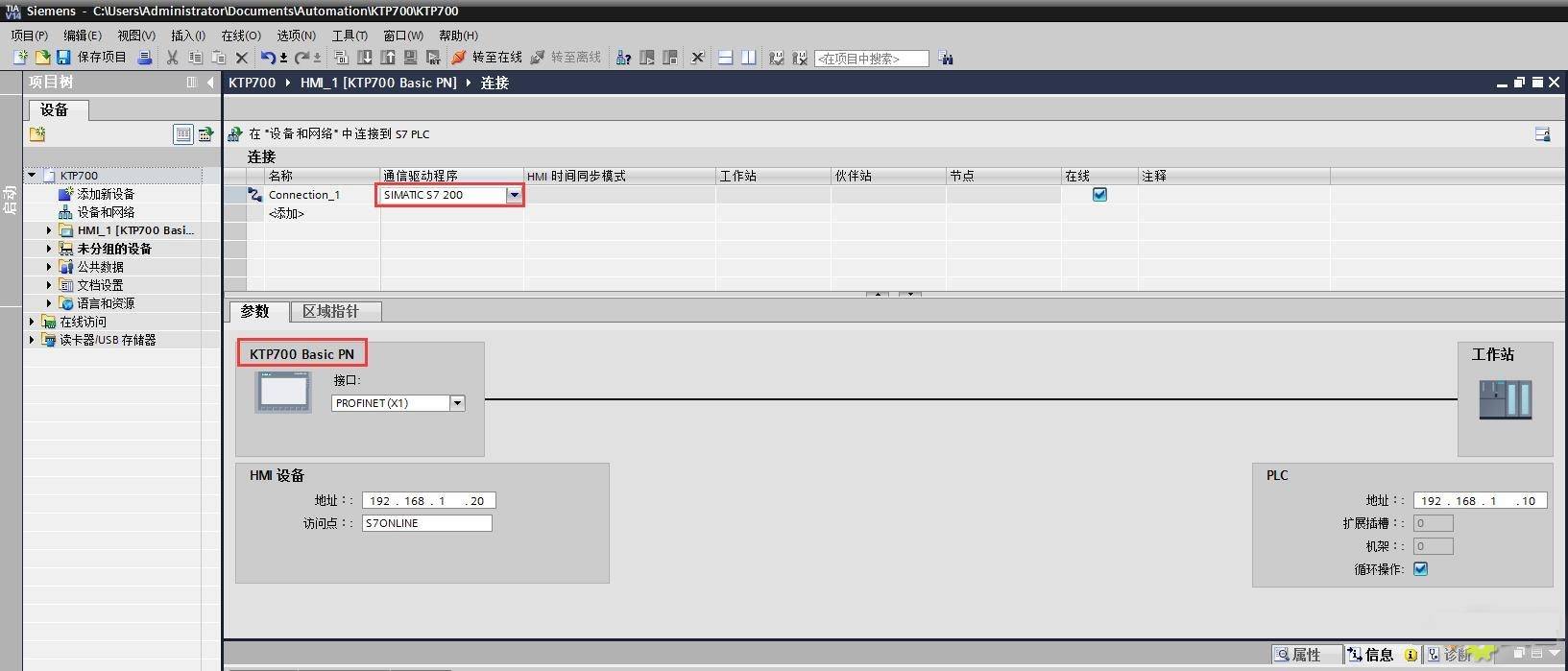Expand the 公共数据 node

(x=49, y=267)
